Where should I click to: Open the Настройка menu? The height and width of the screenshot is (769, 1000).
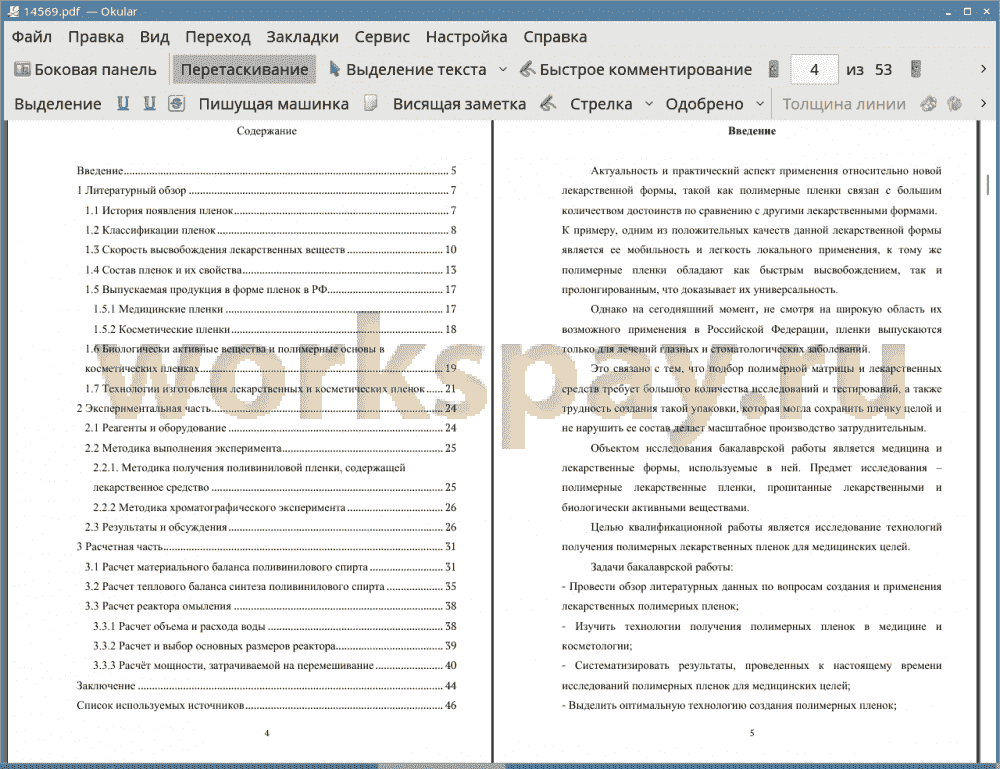point(466,37)
